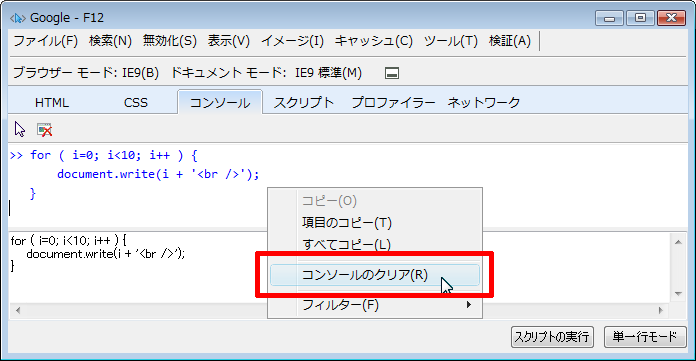This screenshot has width=696, height=361.
Task: Switch to the ネットワーク tab
Action: pyautogui.click(x=483, y=103)
